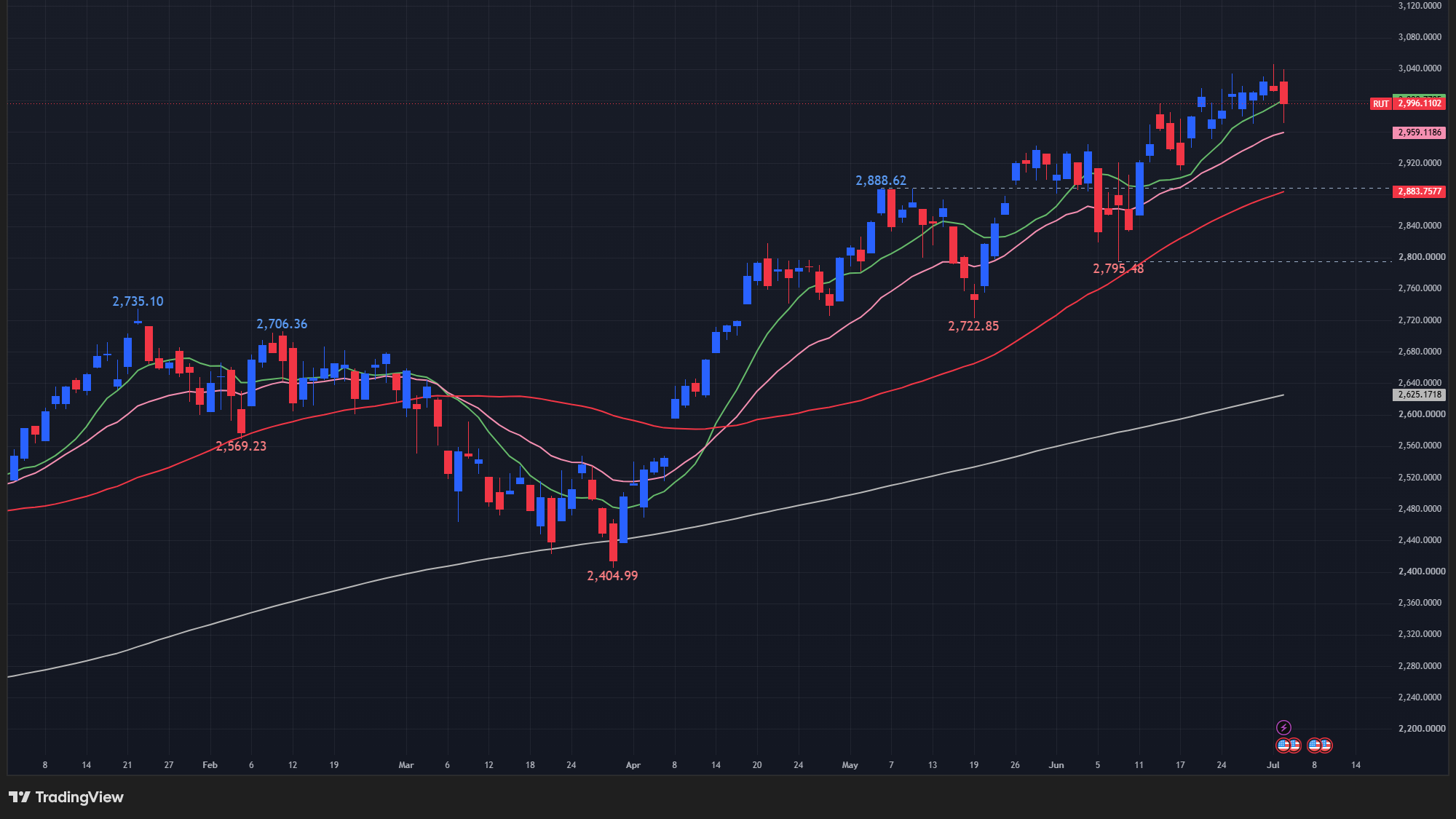The width and height of the screenshot is (1456, 819).
Task: Click the 2,795.48 swing low label
Action: (1118, 269)
